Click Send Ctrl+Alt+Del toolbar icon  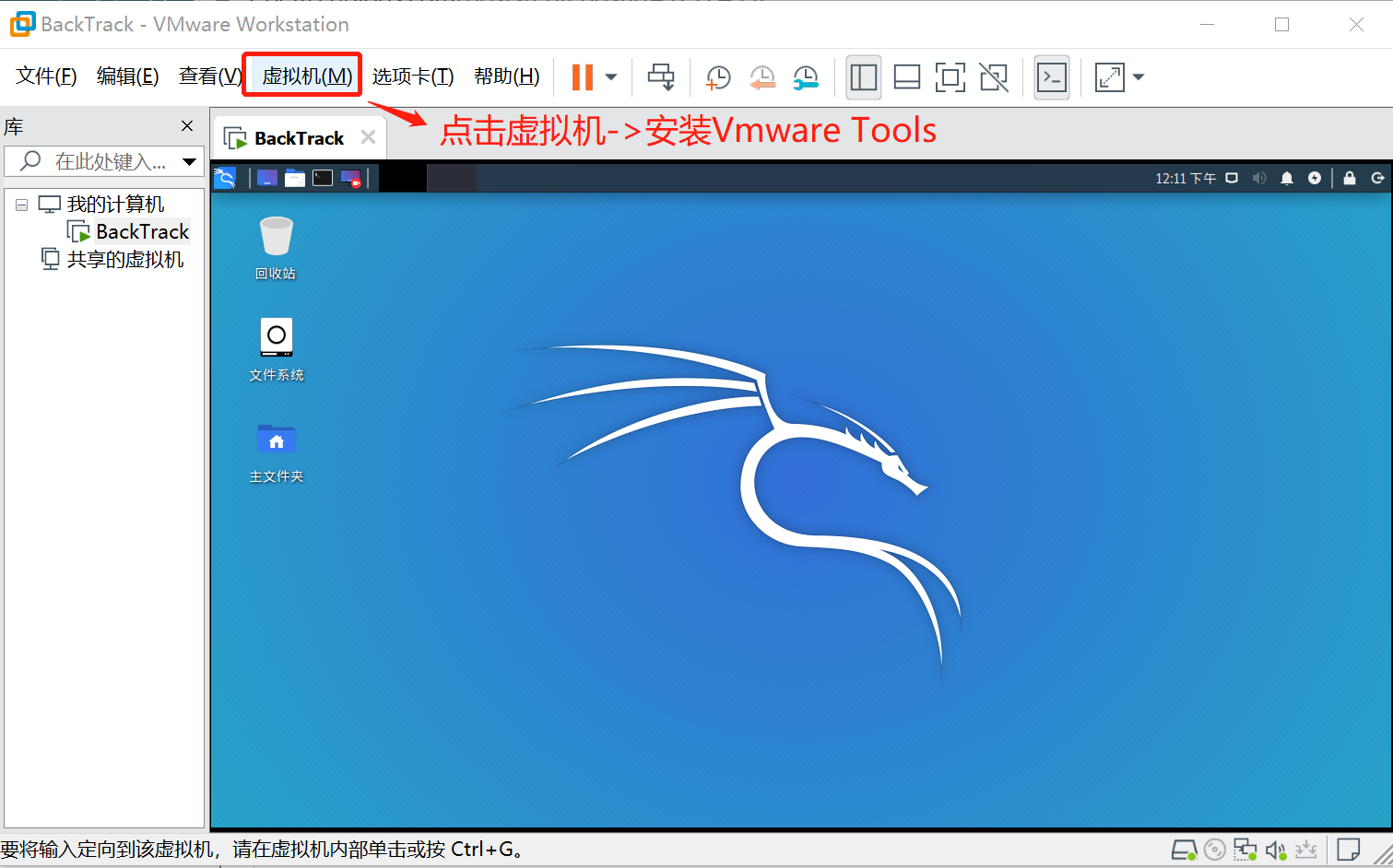(661, 77)
